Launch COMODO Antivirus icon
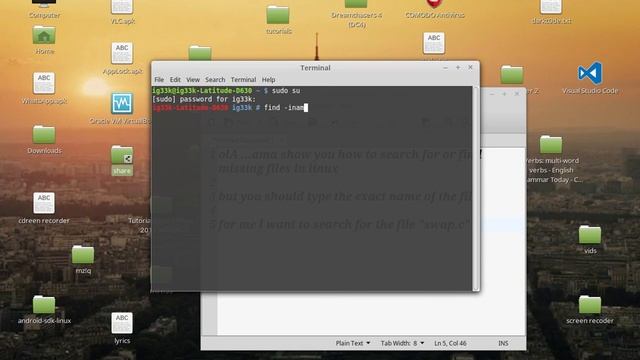 point(434,4)
